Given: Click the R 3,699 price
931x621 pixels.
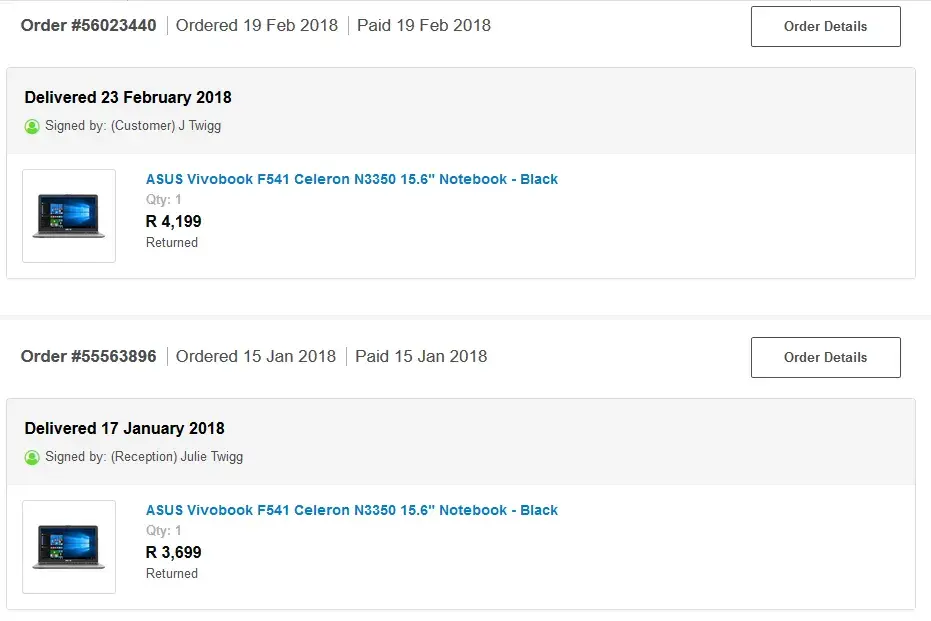Looking at the screenshot, I should pyautogui.click(x=174, y=552).
